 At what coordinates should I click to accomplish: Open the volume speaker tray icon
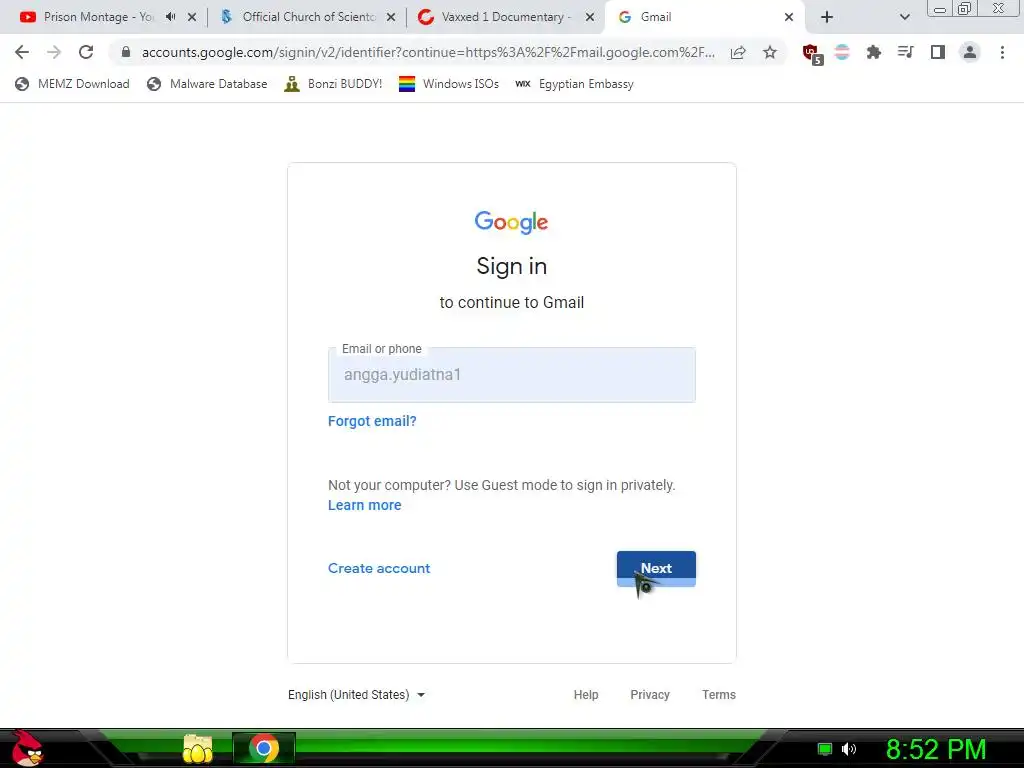[848, 749]
